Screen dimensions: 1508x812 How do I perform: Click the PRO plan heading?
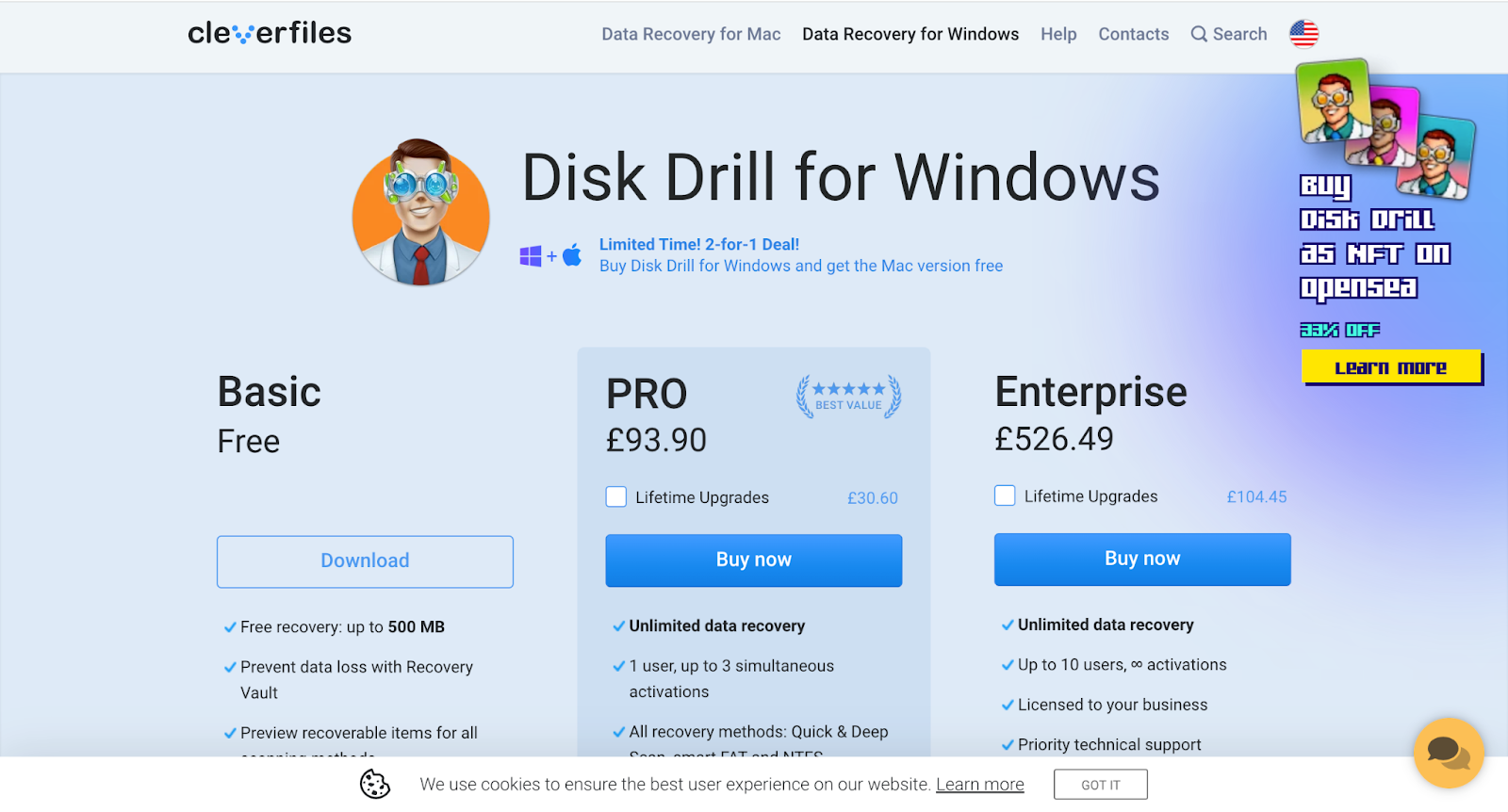tap(647, 394)
